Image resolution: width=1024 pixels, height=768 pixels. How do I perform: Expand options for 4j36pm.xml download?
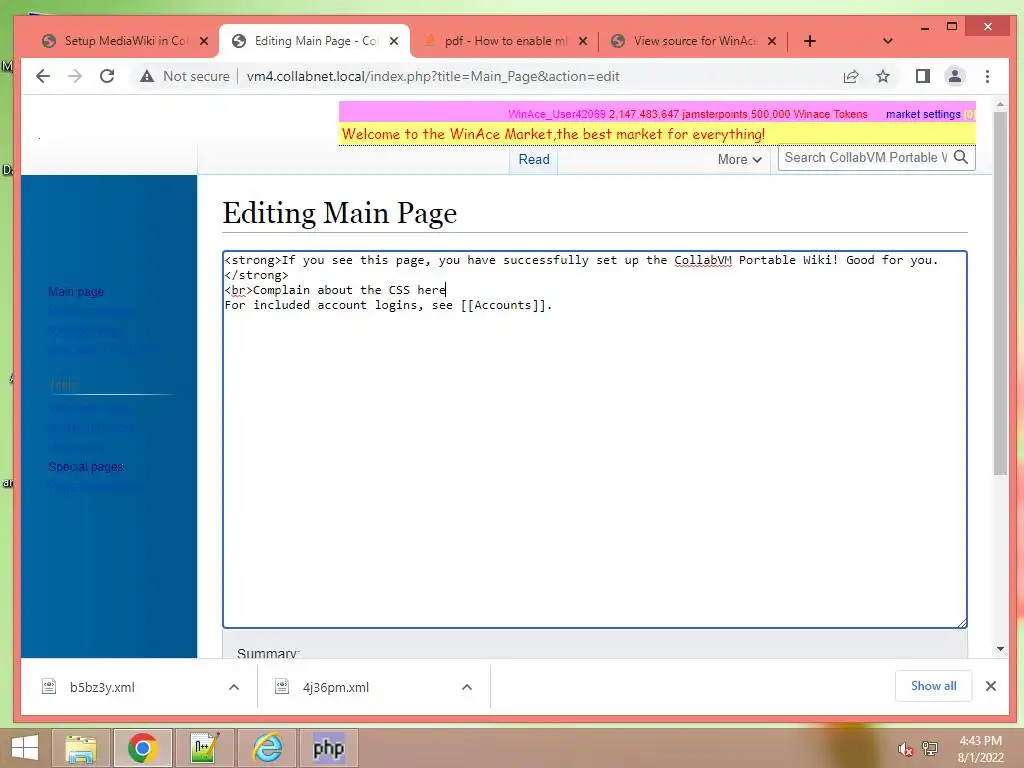(467, 687)
